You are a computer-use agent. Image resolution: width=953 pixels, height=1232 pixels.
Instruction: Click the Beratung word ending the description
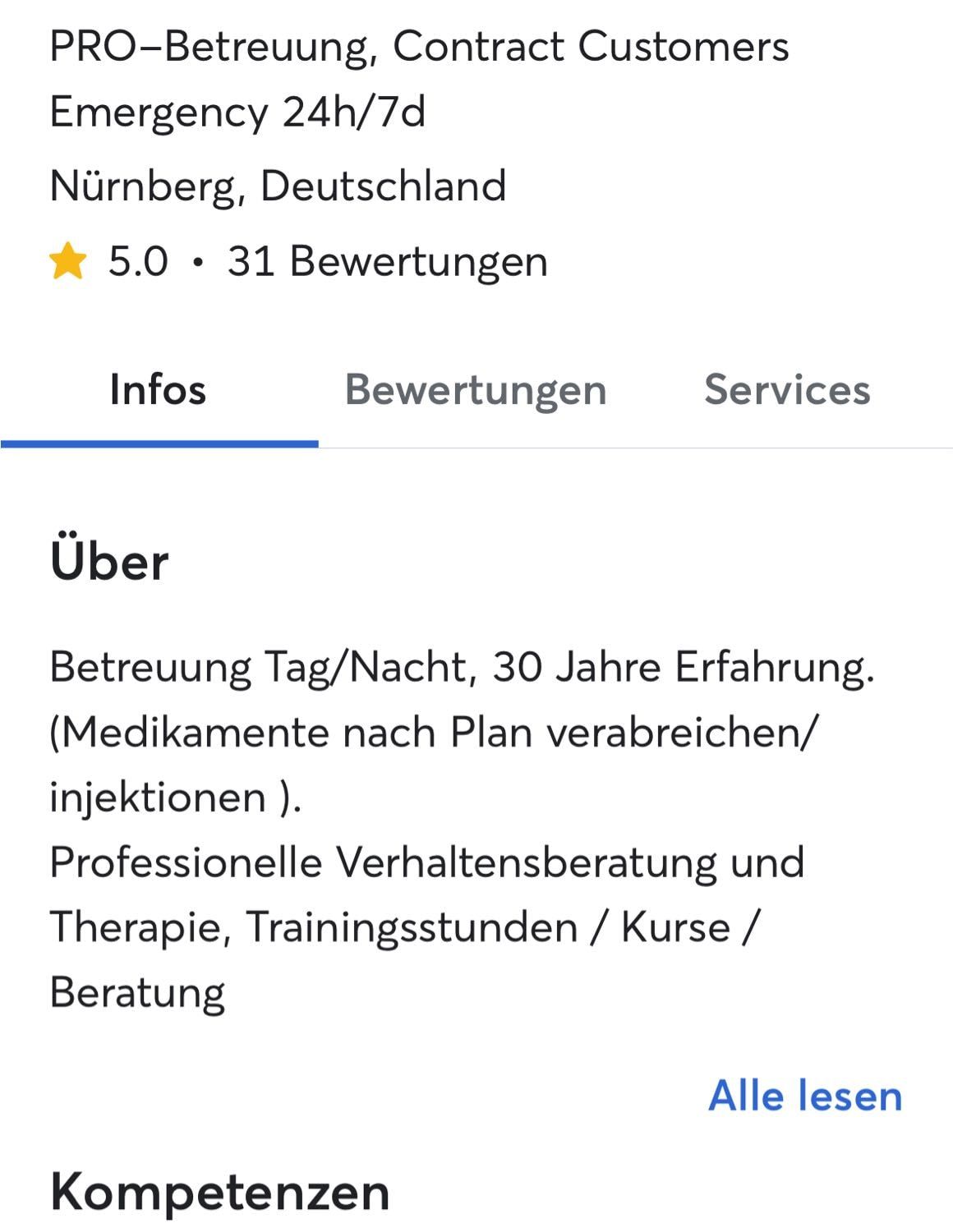(x=137, y=993)
